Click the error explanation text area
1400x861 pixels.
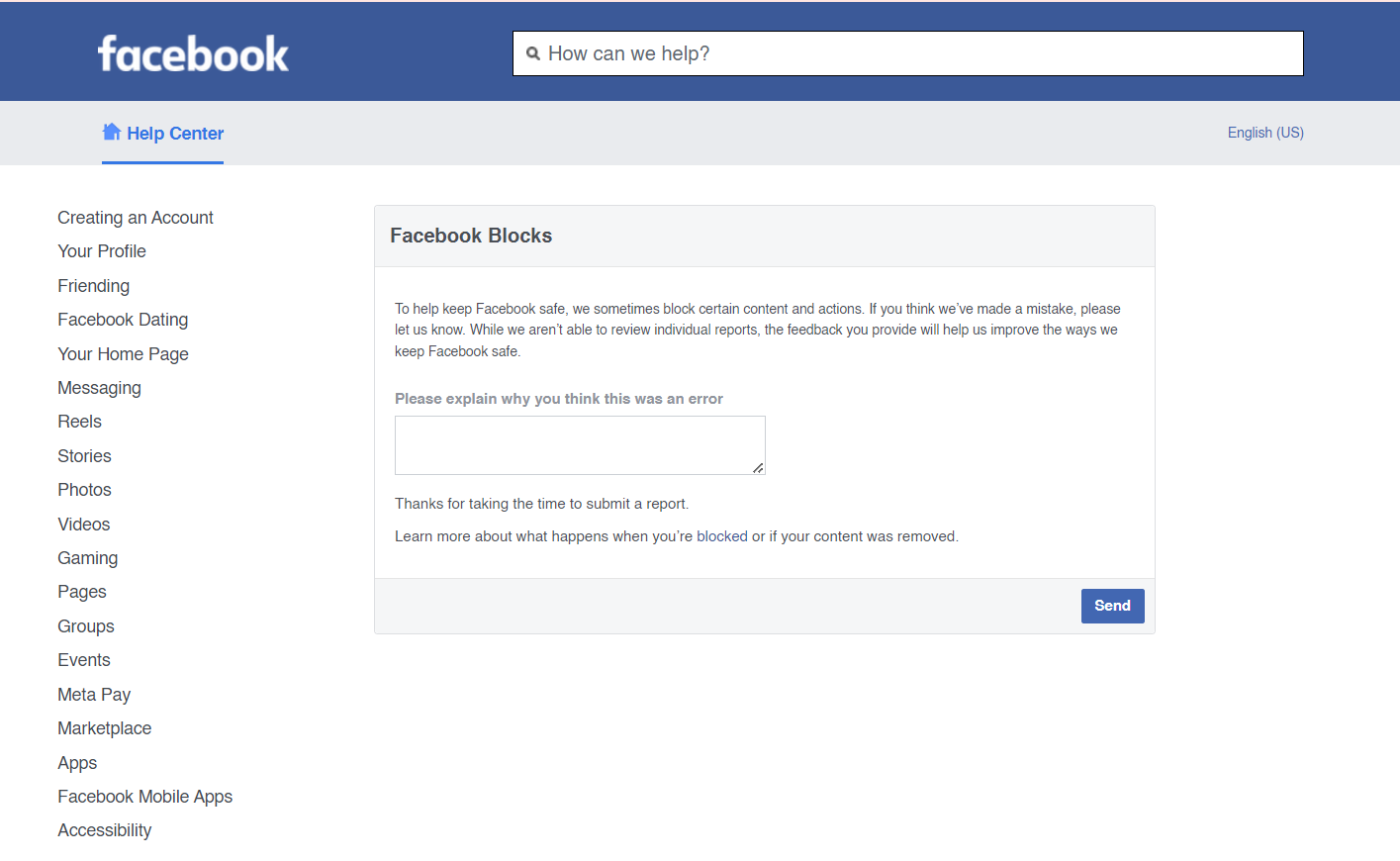tap(579, 444)
